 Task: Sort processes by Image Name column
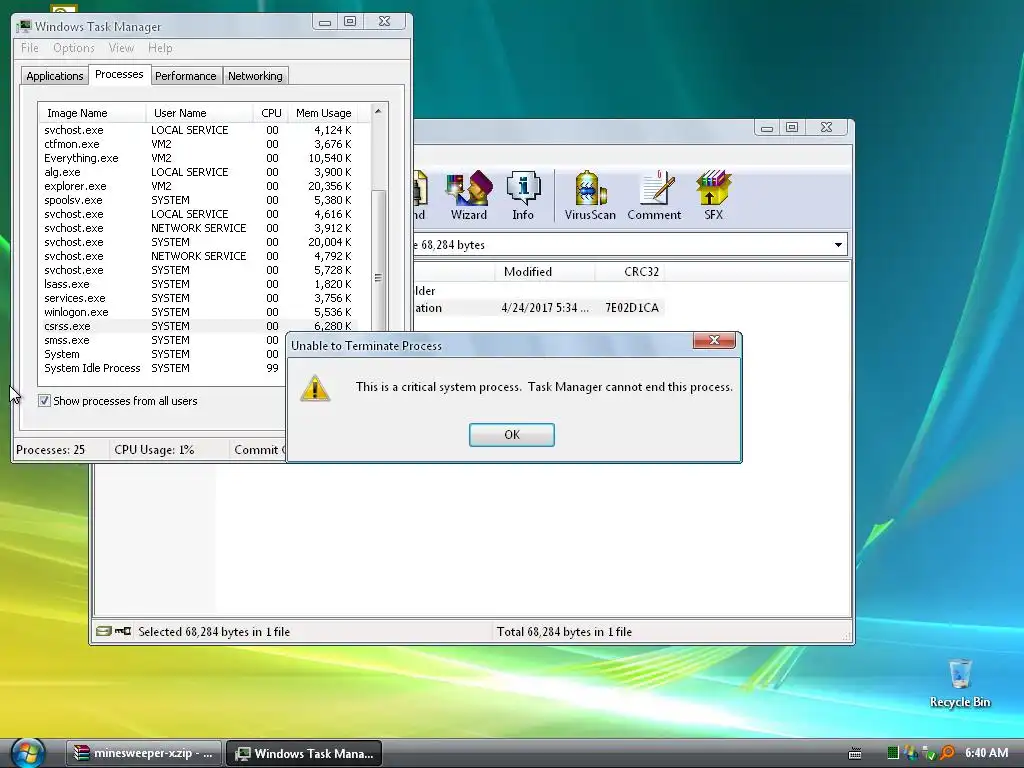92,113
